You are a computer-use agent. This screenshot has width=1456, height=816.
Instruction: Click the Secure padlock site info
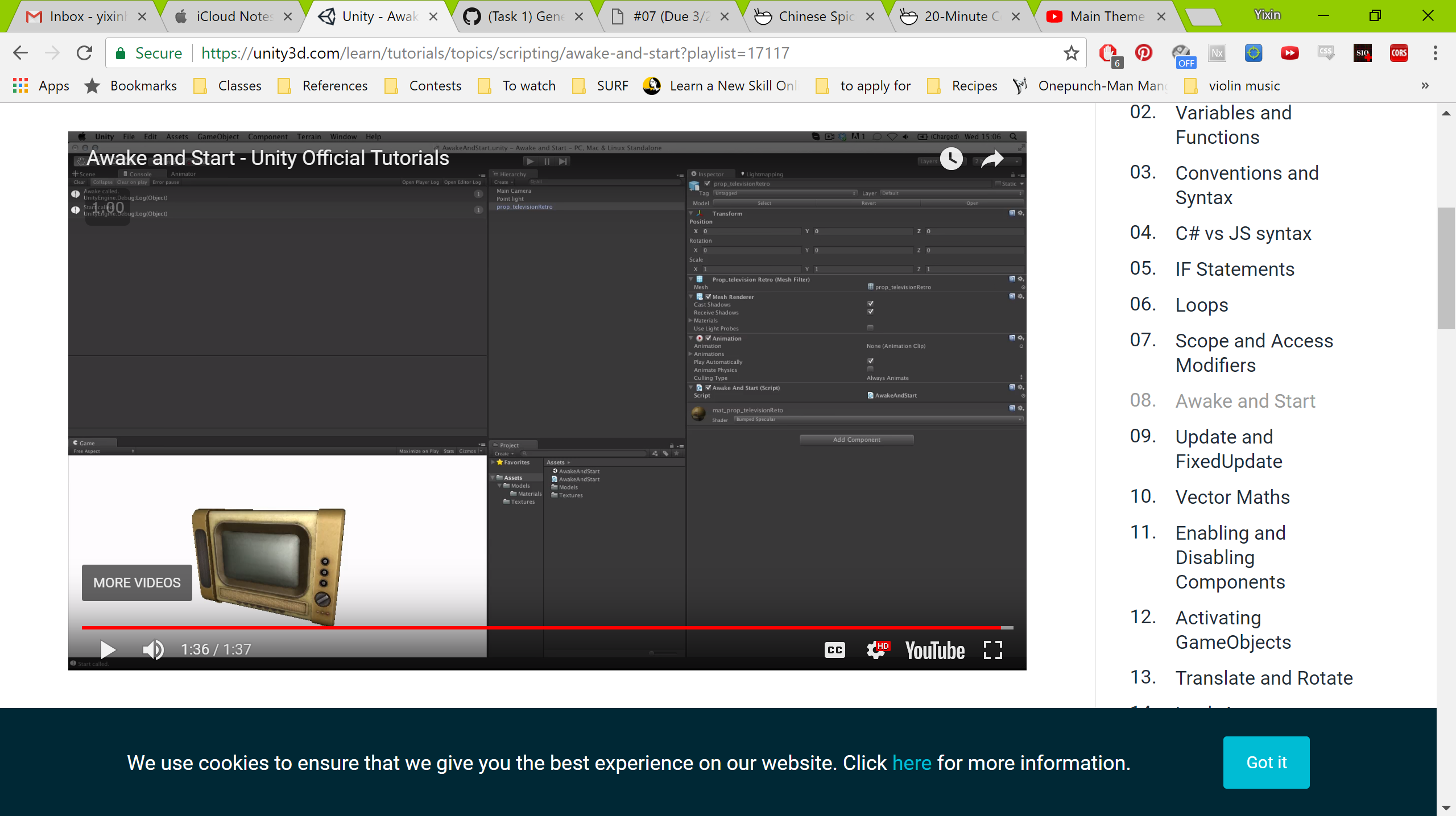(x=149, y=53)
